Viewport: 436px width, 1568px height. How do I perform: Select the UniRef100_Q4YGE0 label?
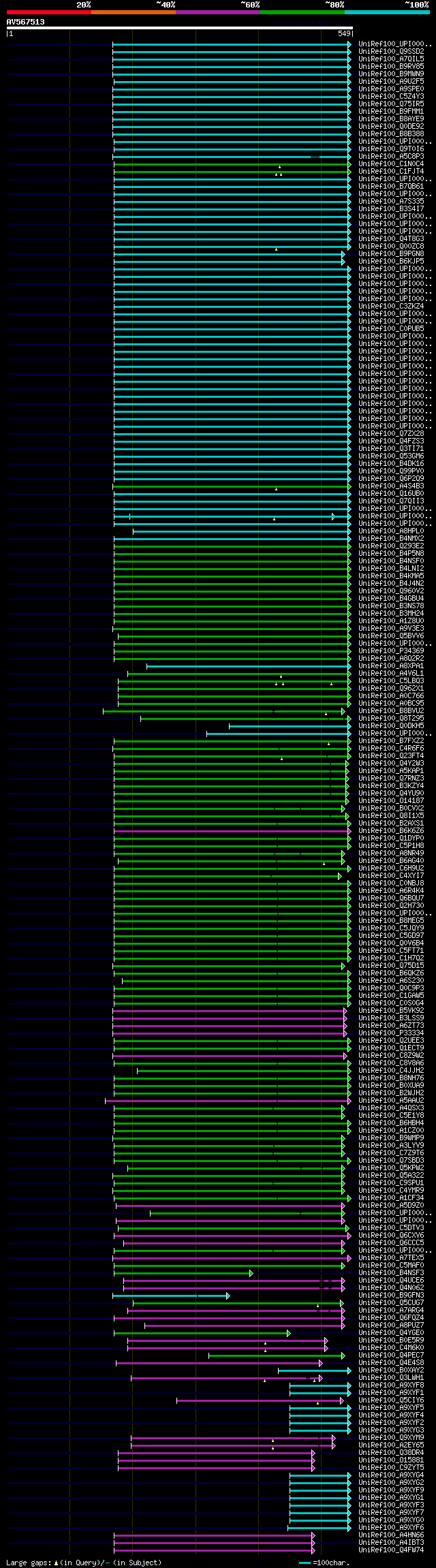(x=391, y=1332)
